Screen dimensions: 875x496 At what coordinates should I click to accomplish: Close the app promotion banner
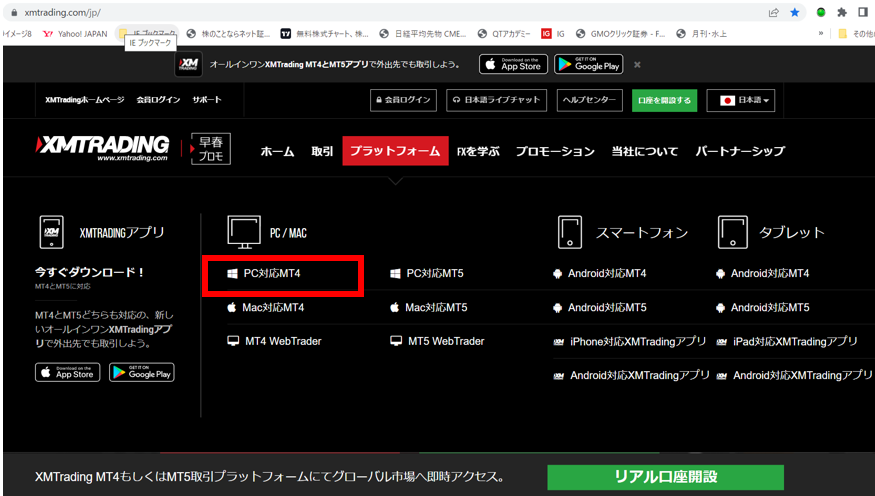coord(637,65)
